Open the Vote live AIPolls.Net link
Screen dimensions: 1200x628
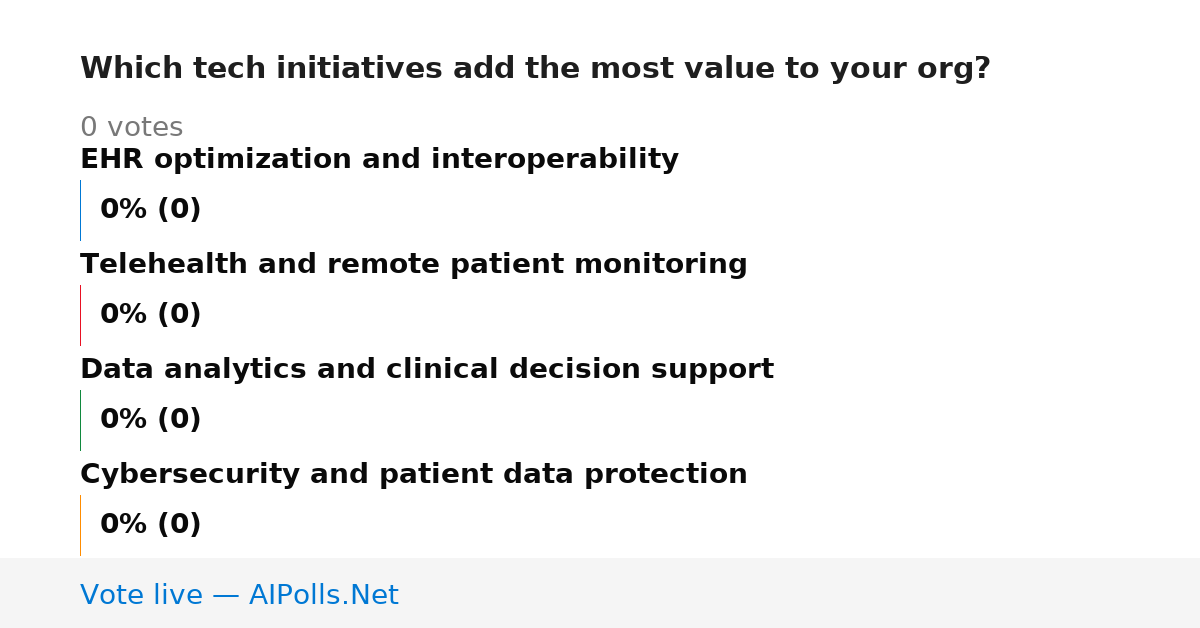(x=239, y=595)
